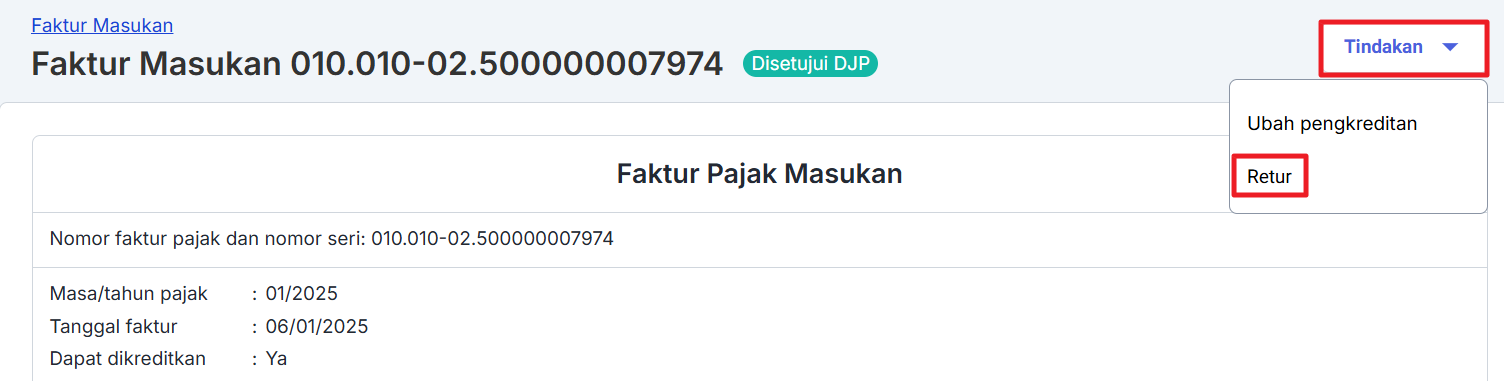
Task: Choose Retur from the Tindakan menu
Action: click(1269, 177)
